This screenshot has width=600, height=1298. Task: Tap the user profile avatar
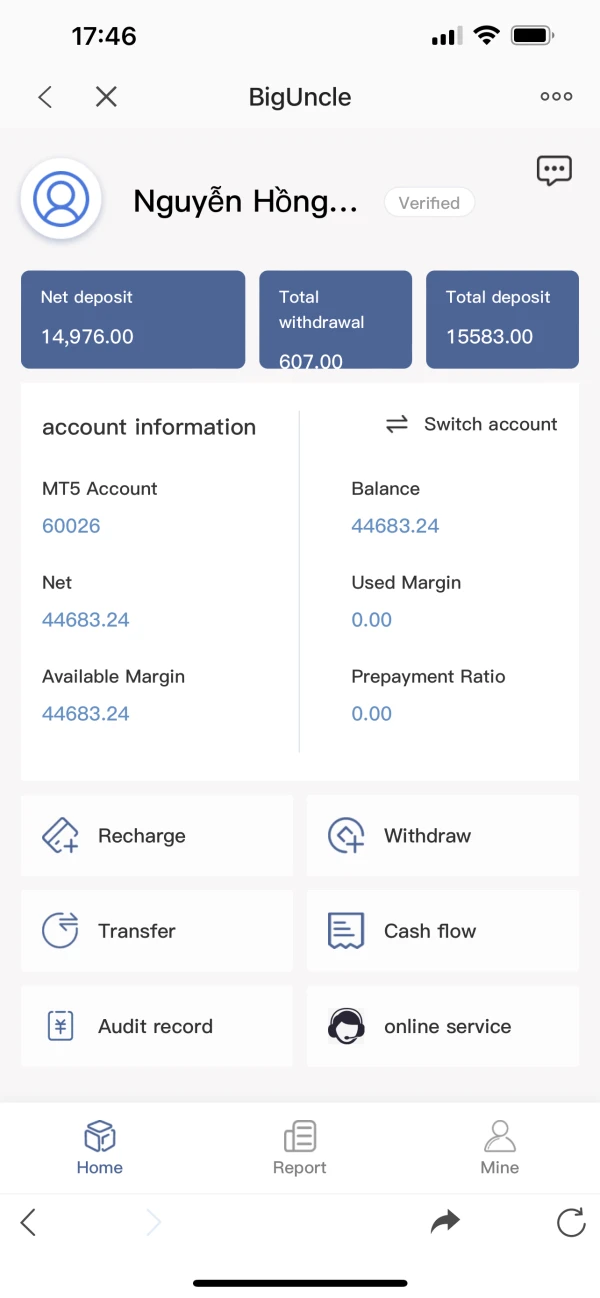(61, 200)
